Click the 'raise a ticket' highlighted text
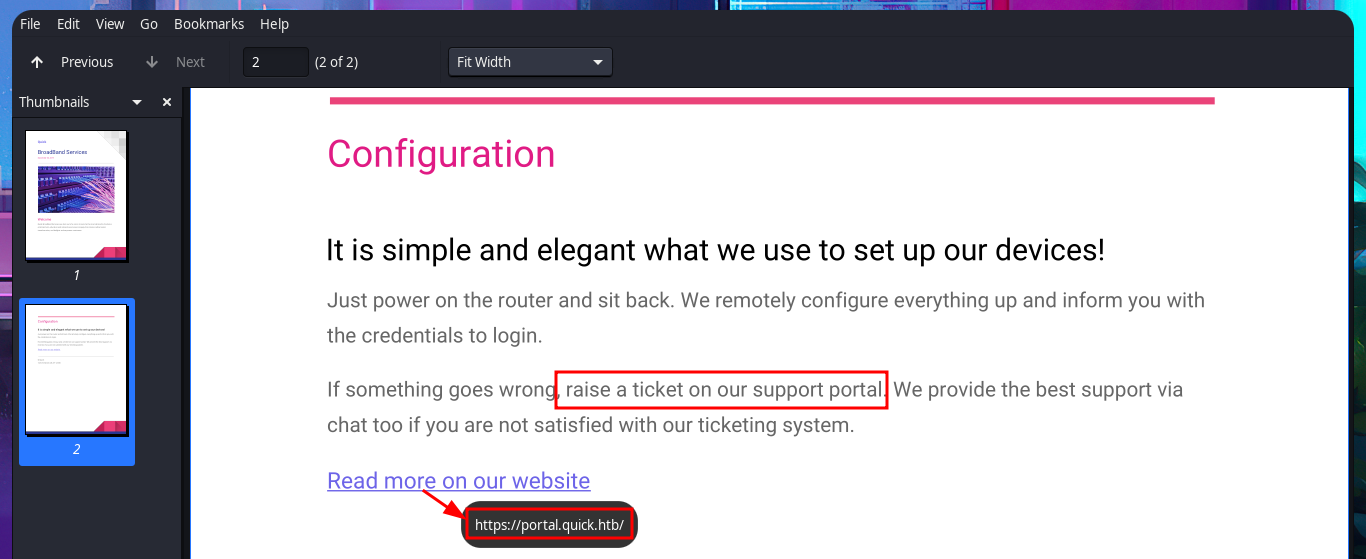Image resolution: width=1366 pixels, height=559 pixels. point(722,389)
